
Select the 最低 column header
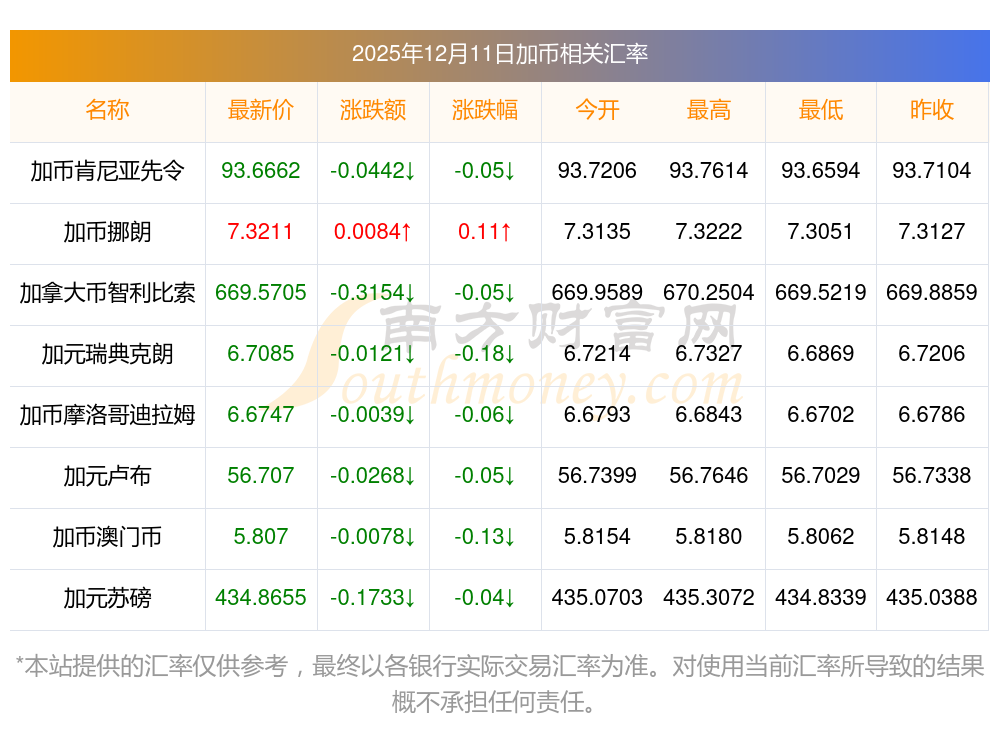821,110
